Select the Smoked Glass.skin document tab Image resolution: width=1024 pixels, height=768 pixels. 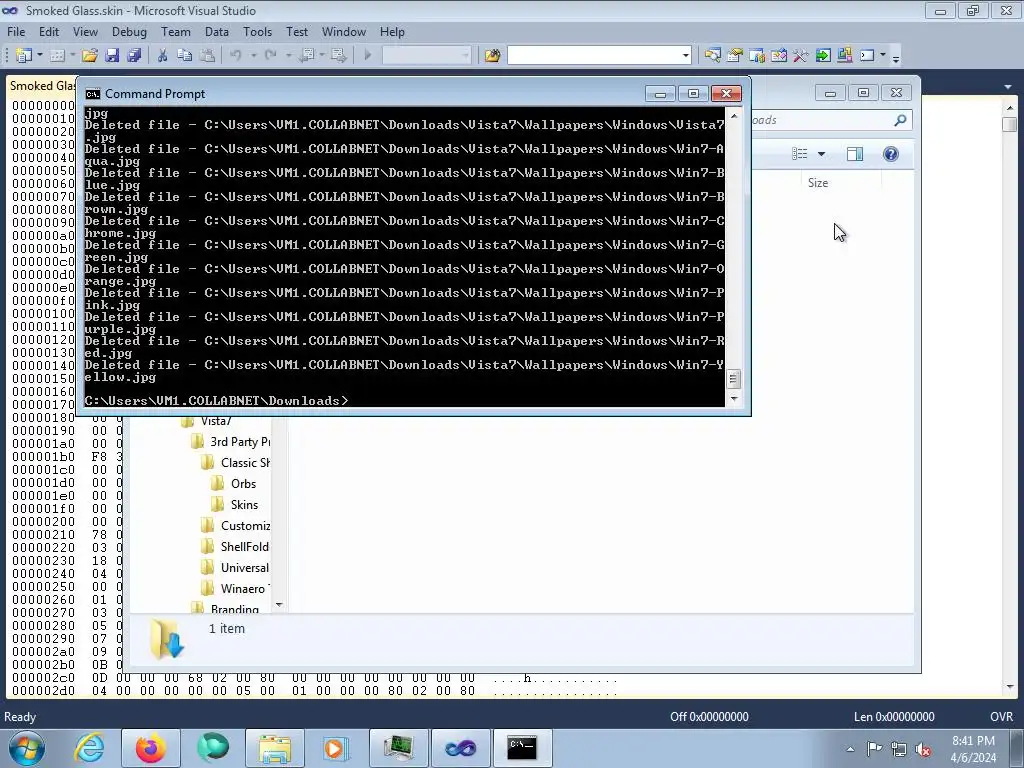pos(42,86)
